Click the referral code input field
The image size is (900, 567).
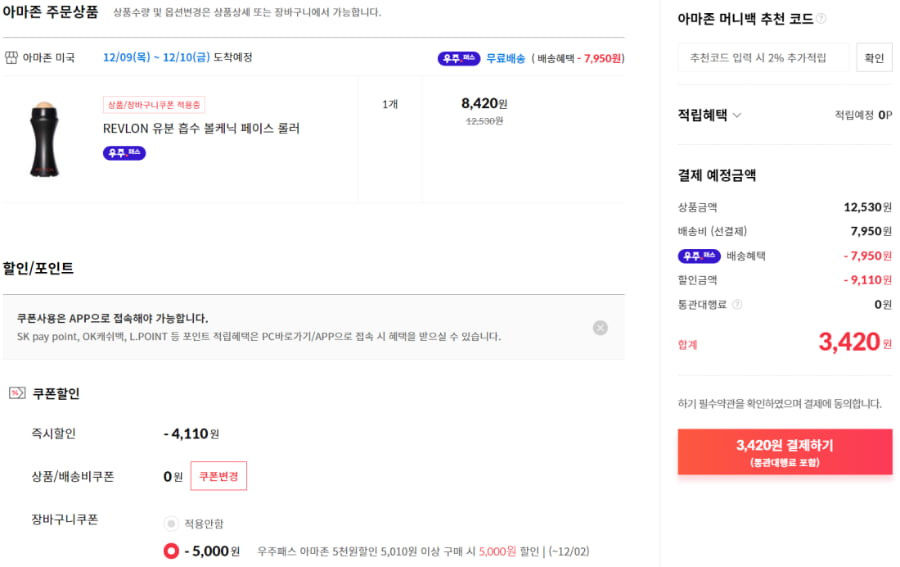coord(763,57)
